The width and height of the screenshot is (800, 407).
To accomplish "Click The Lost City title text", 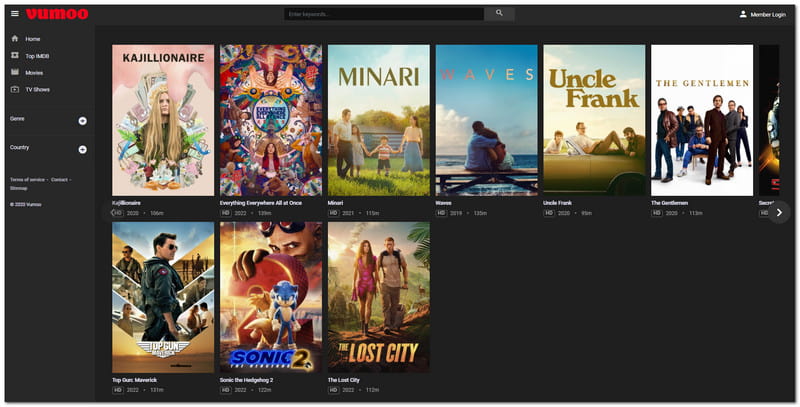I will [343, 380].
